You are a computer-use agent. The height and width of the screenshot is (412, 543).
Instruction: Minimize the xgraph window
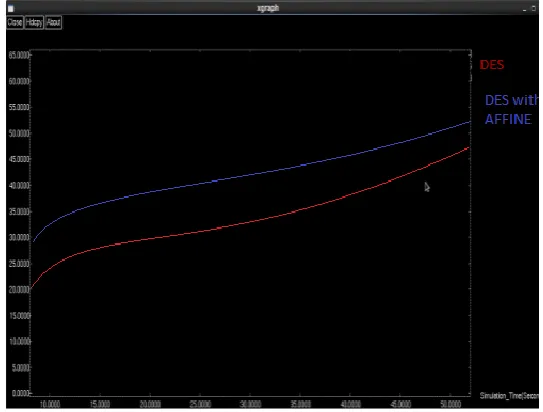525,9
